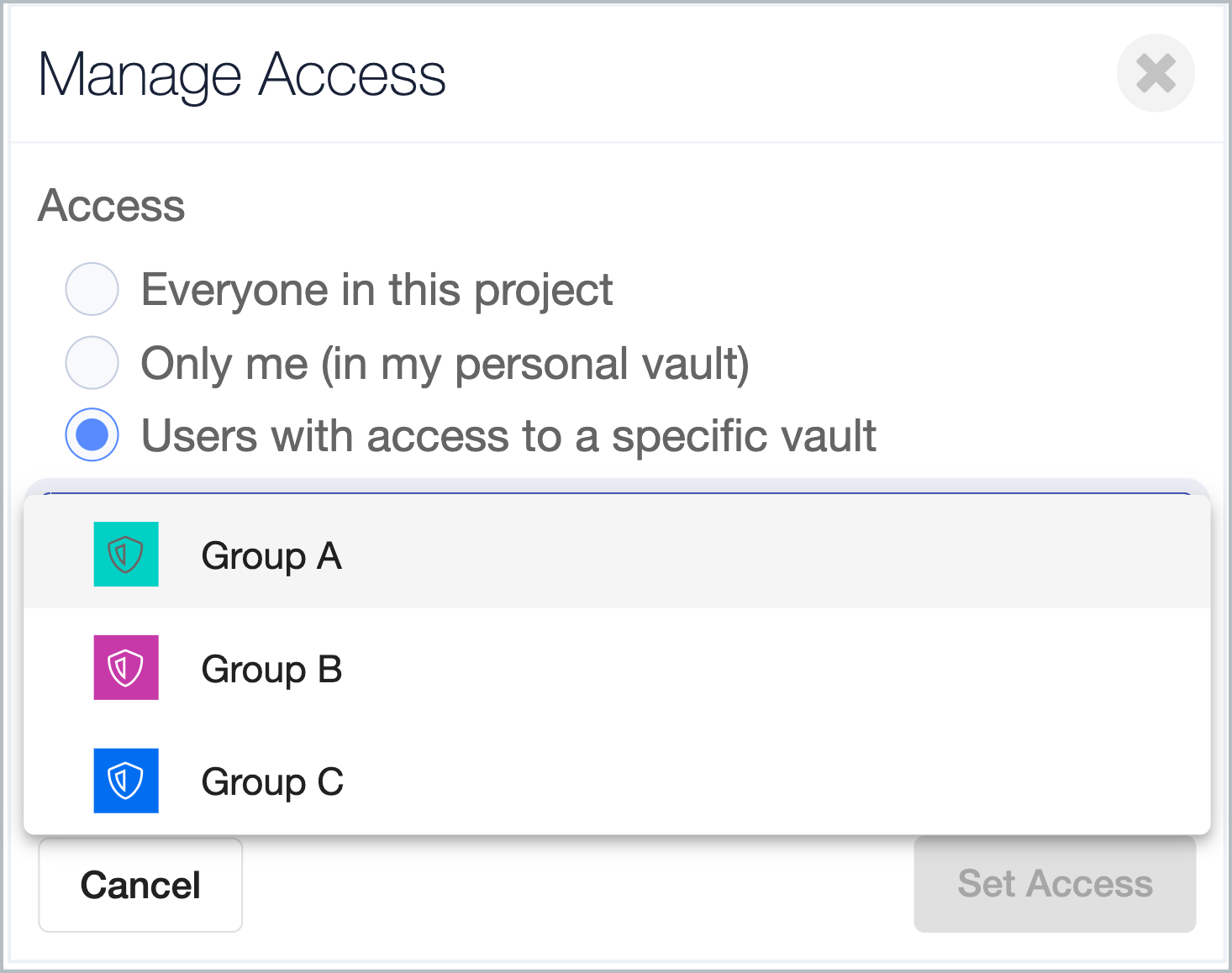Click the Set Access button

coord(1055,884)
